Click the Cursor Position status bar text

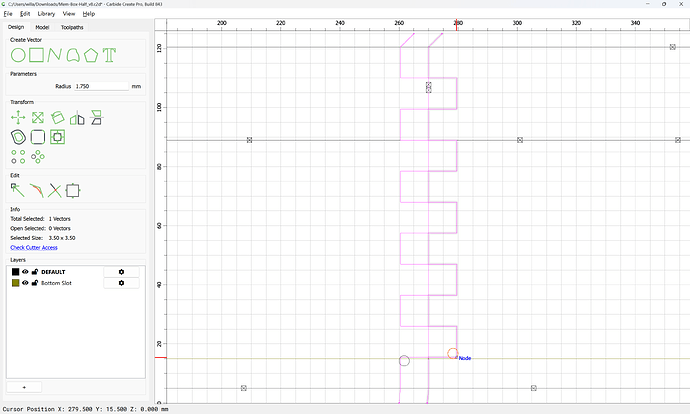click(85, 409)
